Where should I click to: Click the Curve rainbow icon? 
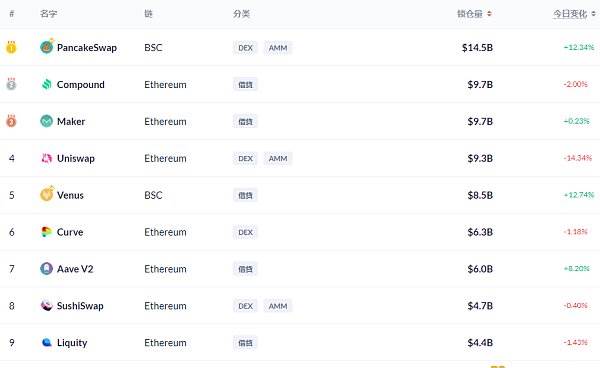point(47,232)
